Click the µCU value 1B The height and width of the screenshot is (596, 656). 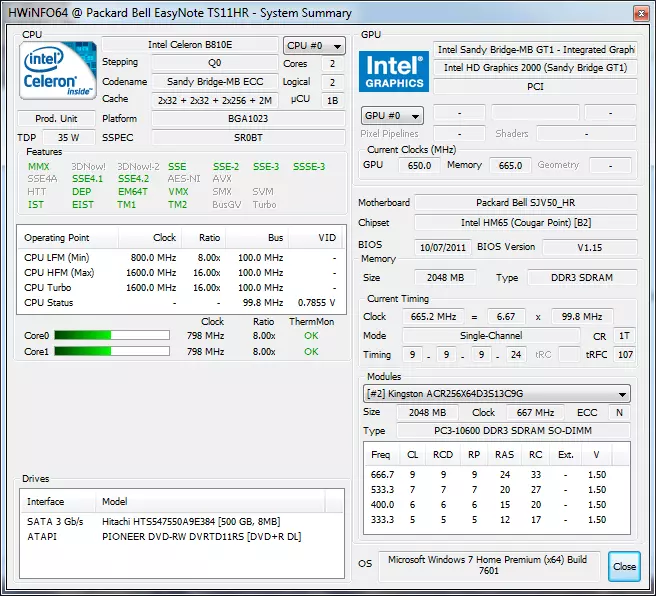pos(332,100)
